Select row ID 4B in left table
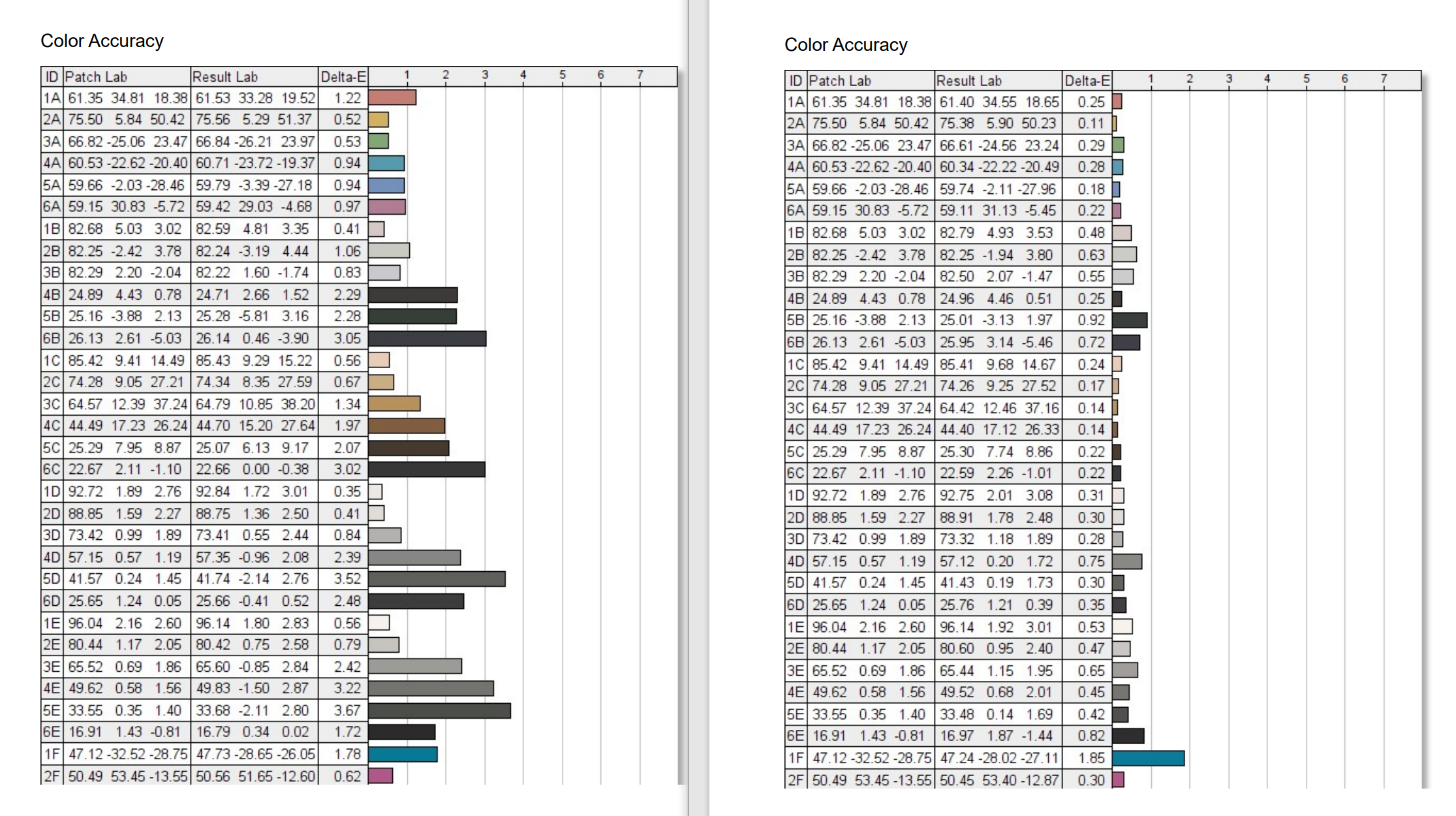Viewport: 1456px width, 816px height. click(52, 295)
